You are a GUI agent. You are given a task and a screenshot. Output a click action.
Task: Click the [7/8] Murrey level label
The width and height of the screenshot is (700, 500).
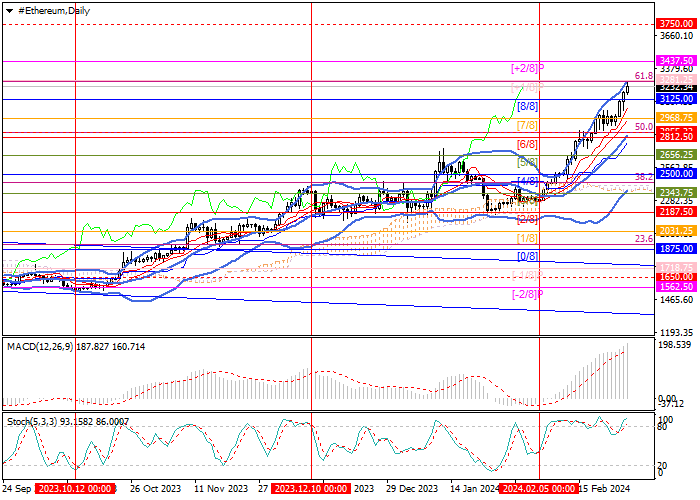coord(528,125)
